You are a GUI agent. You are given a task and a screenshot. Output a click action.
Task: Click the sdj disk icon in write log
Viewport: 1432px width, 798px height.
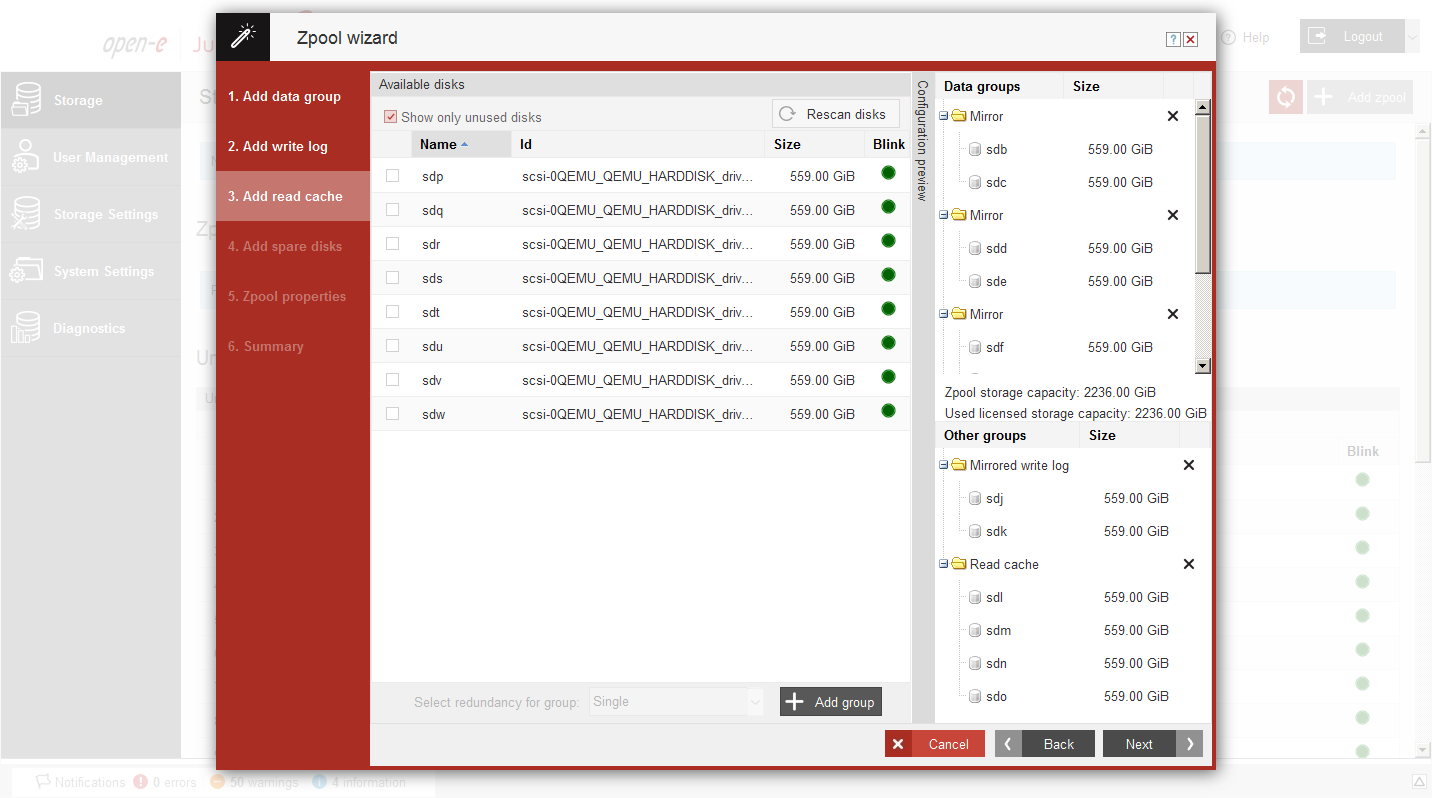(x=976, y=498)
